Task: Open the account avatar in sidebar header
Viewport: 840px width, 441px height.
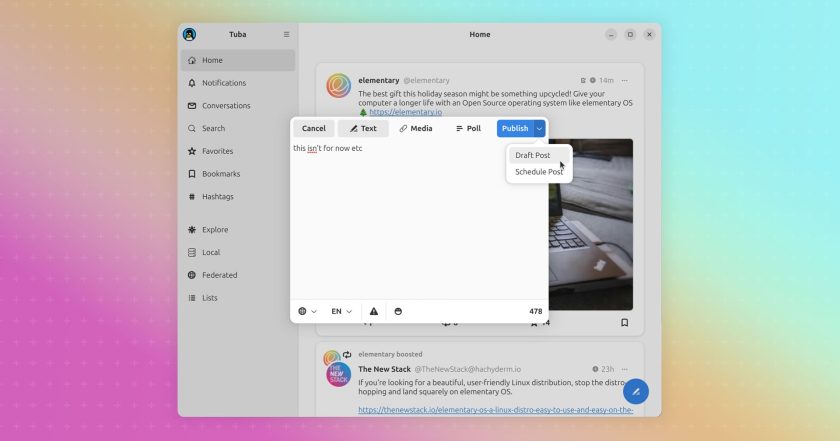Action: coord(189,34)
